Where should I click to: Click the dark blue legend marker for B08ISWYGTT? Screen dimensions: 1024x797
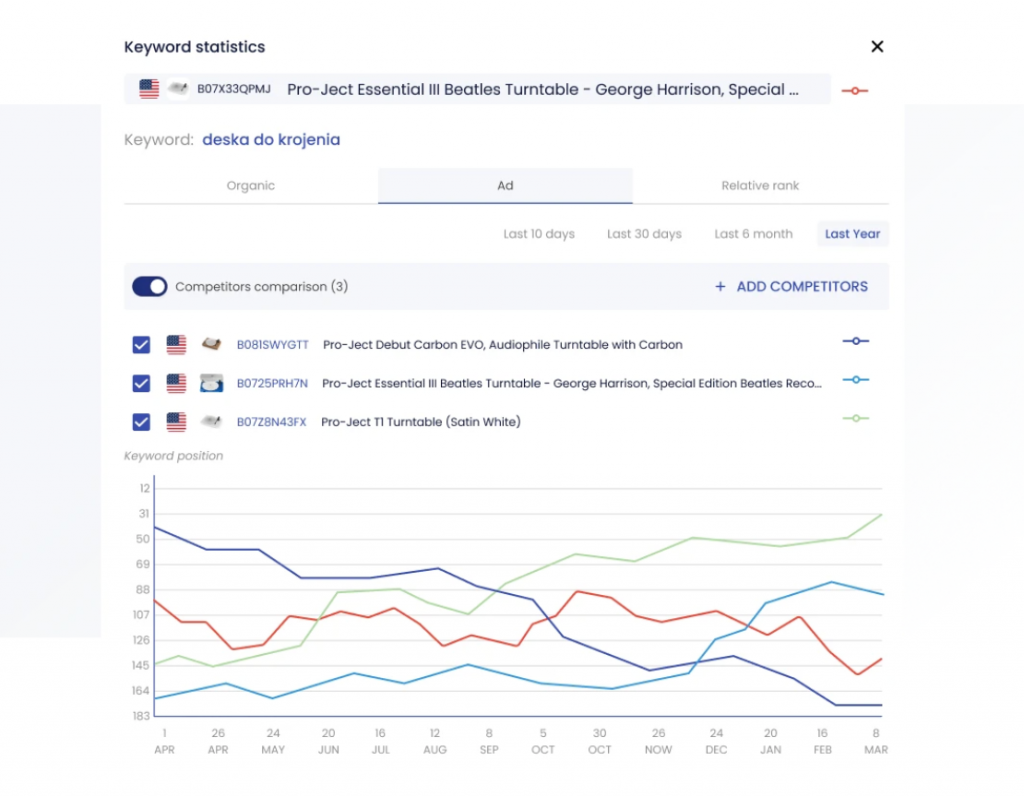pos(857,343)
